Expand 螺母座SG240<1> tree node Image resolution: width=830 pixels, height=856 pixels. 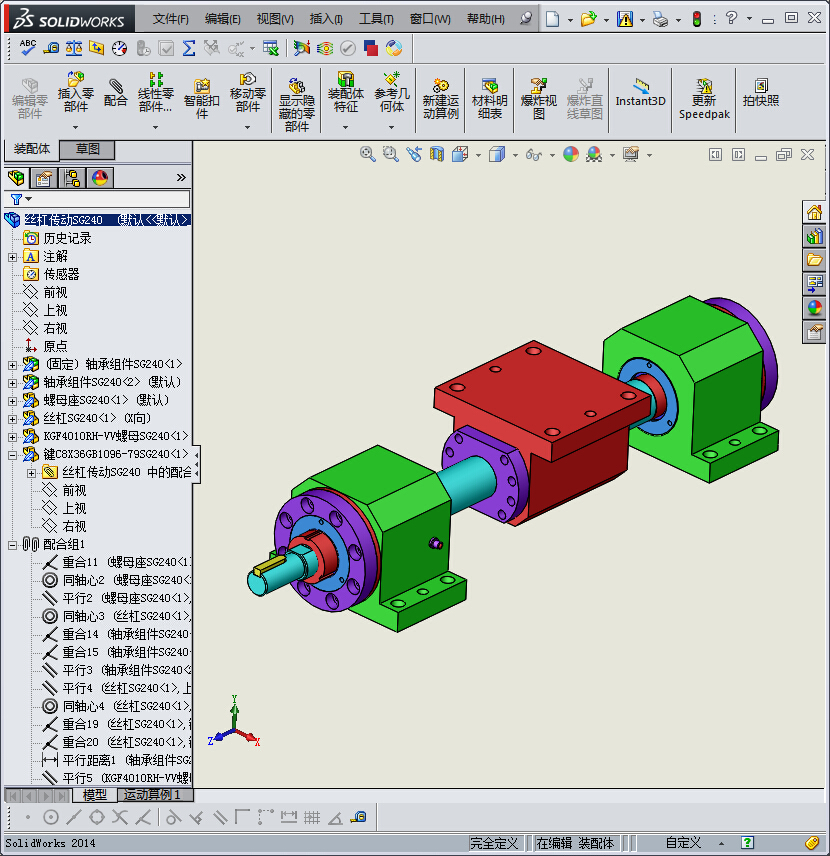13,401
